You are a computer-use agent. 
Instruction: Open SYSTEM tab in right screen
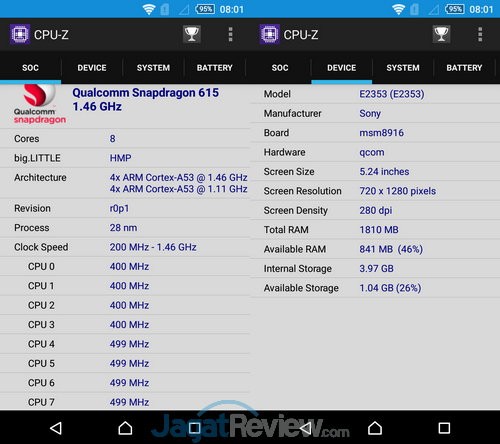coord(403,68)
